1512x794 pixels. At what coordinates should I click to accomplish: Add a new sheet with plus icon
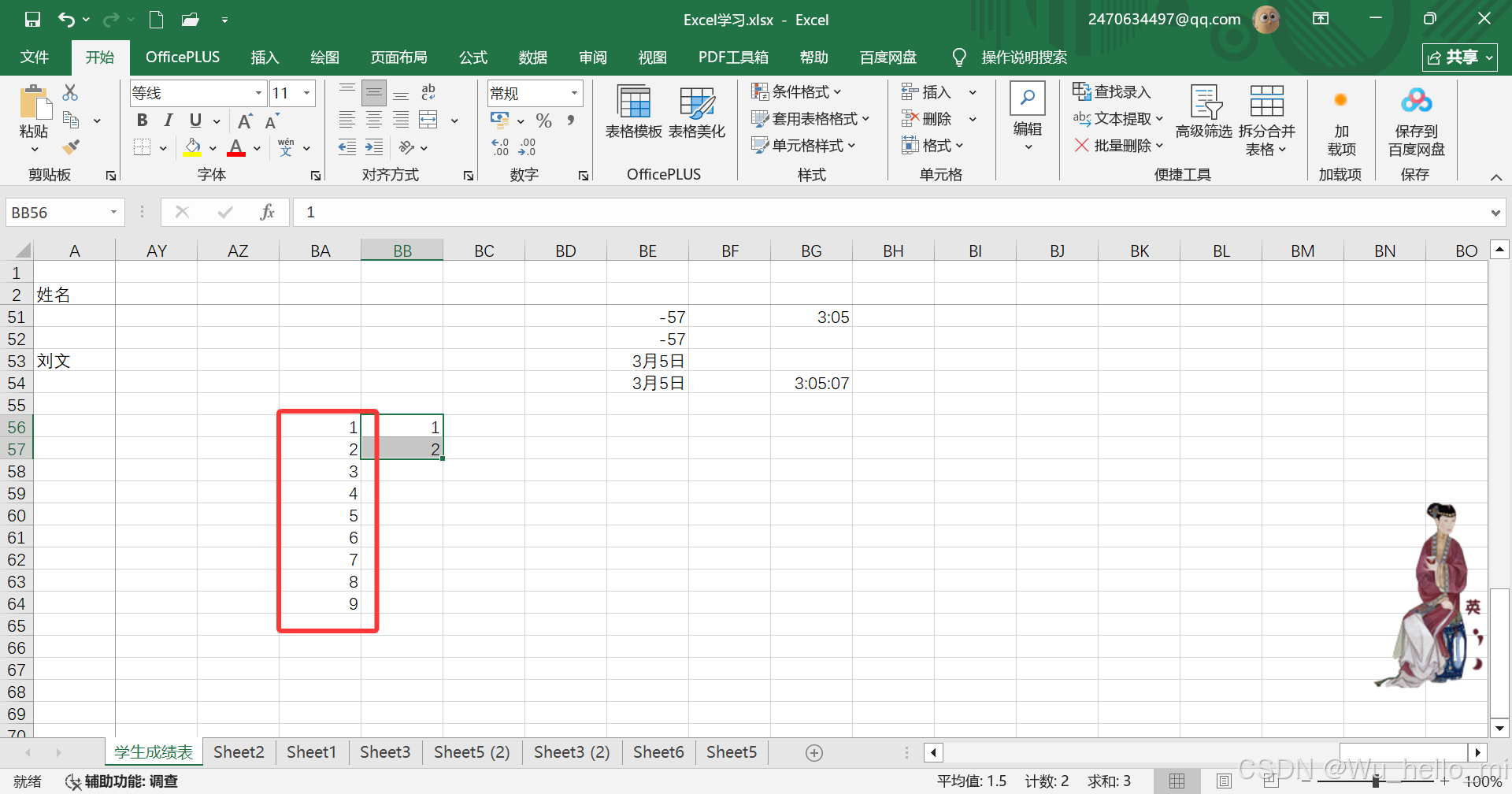[814, 753]
